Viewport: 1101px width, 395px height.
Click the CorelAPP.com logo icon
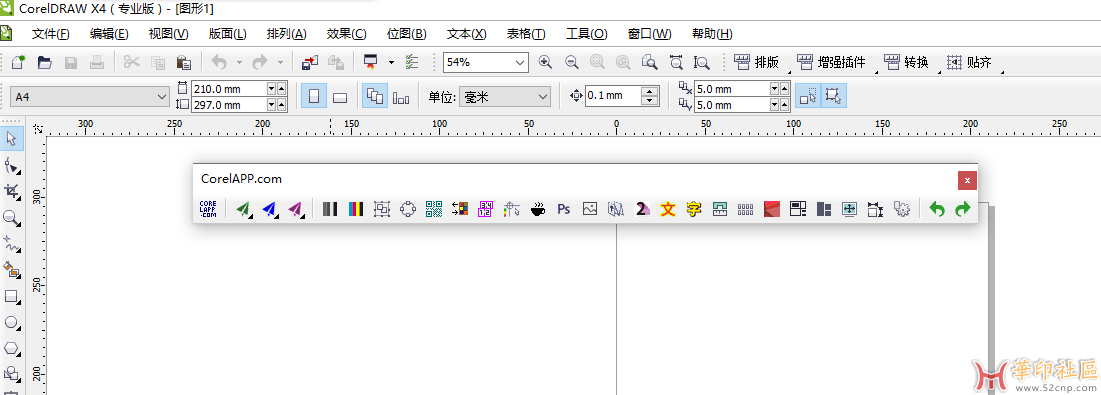tap(208, 208)
